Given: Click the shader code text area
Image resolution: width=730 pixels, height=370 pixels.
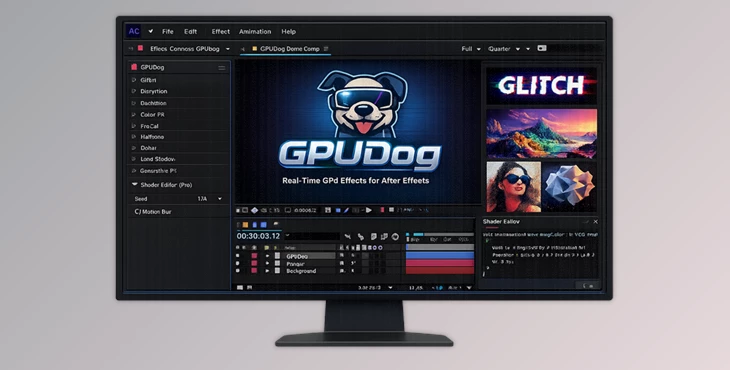Looking at the screenshot, I should pyautogui.click(x=541, y=254).
